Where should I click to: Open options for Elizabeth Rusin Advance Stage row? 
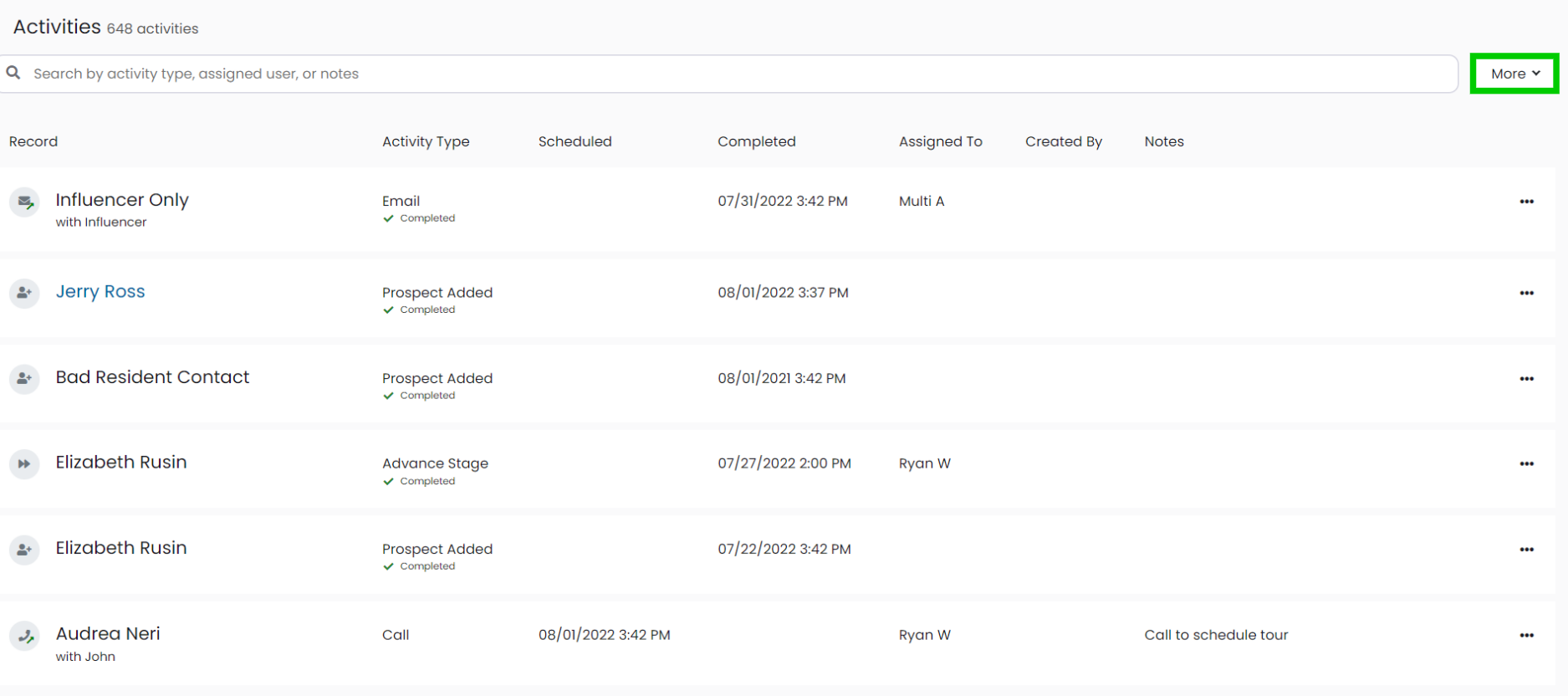(1526, 463)
